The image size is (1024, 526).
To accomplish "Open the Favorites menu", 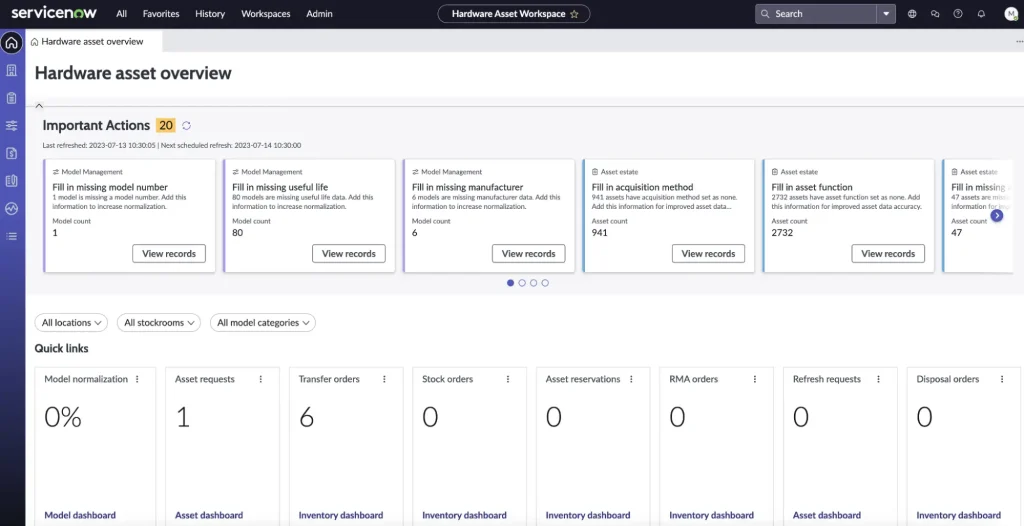I will pyautogui.click(x=161, y=14).
